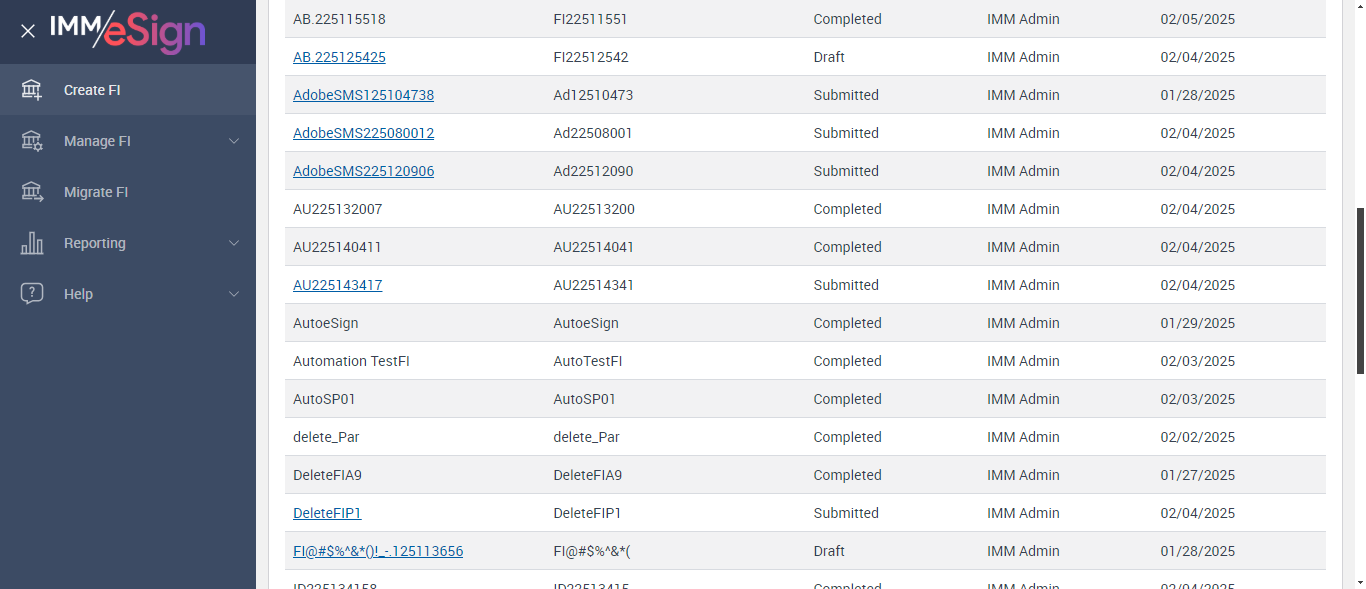Image resolution: width=1366 pixels, height=589 pixels.
Task: Open the FI@#$%^&*()!_-.125113656 draft link
Action: [x=378, y=551]
